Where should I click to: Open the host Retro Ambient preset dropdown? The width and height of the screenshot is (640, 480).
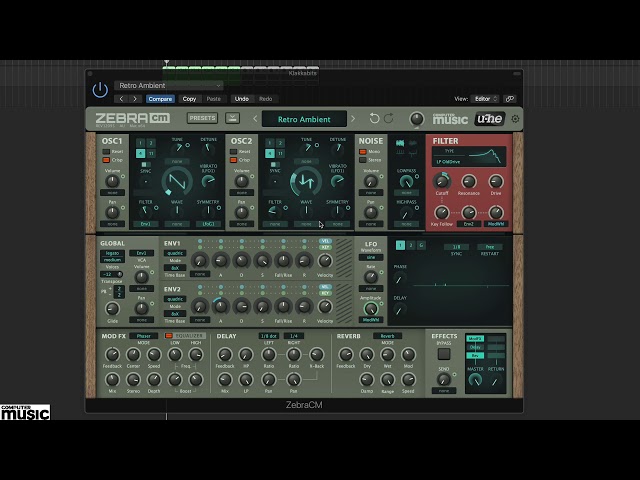[x=169, y=85]
